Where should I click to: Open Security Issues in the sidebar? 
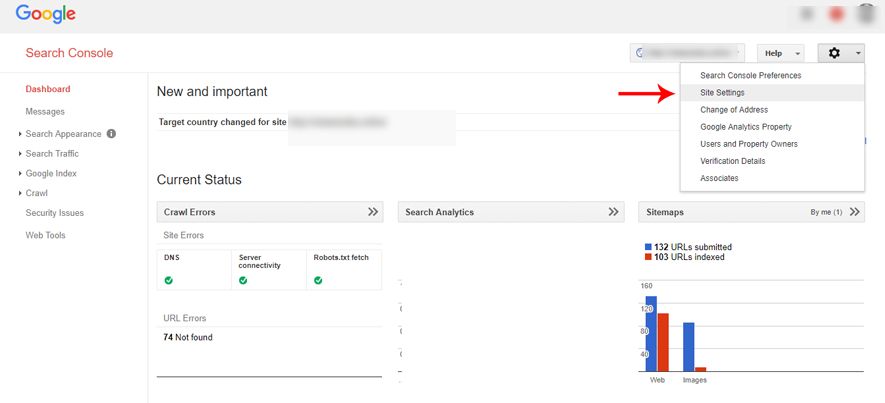pyautogui.click(x=55, y=213)
